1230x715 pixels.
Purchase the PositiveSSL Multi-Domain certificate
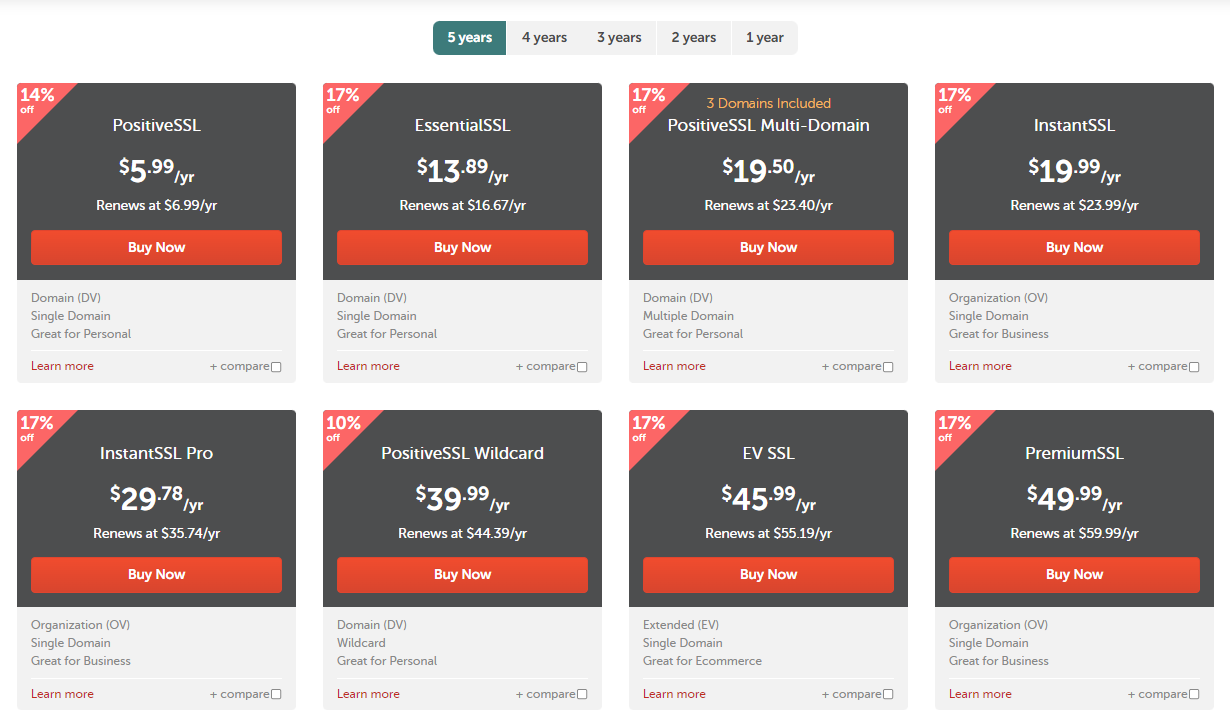(768, 247)
